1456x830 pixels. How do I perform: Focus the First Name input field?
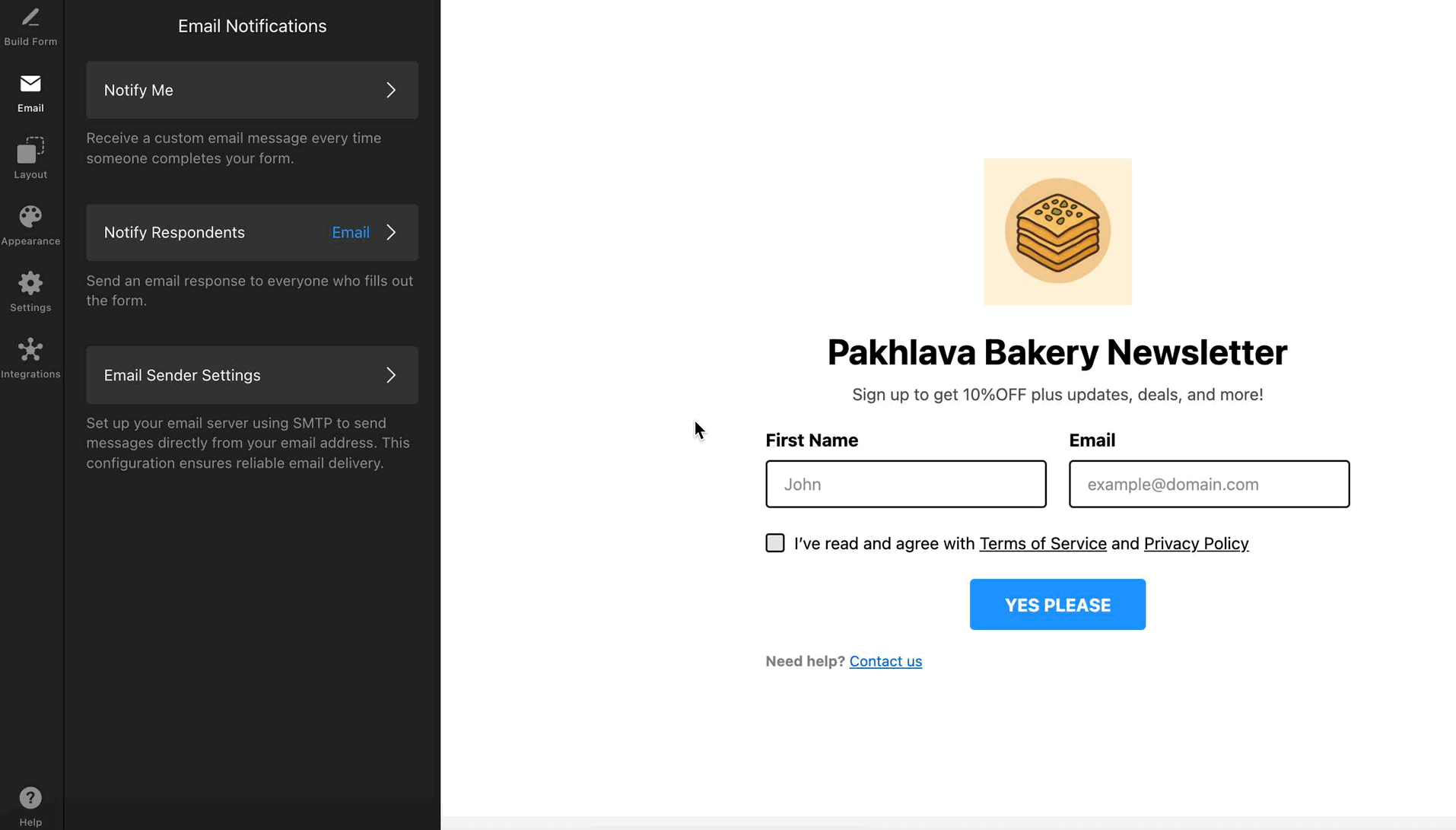click(x=905, y=484)
